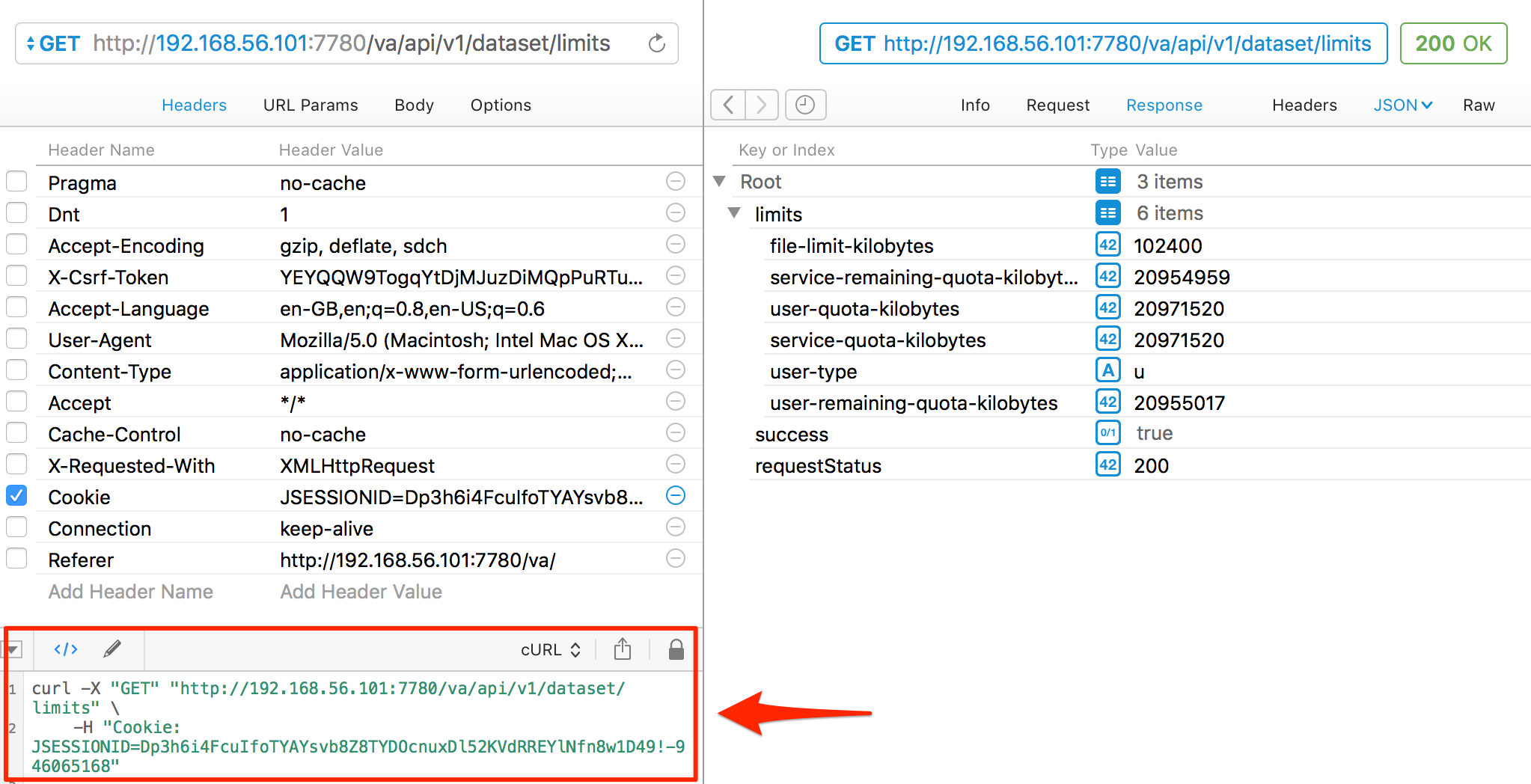Click the pencil edit icon in code panel

112,649
